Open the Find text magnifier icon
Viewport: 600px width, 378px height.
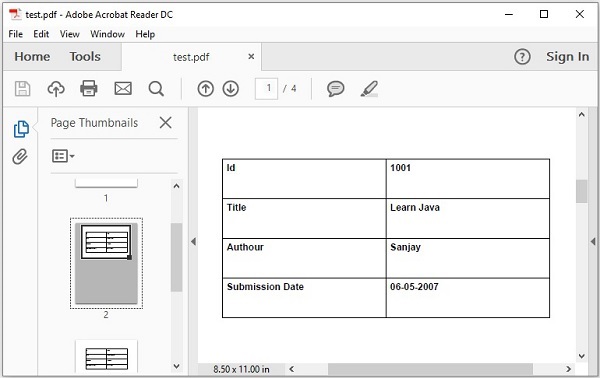pos(156,89)
